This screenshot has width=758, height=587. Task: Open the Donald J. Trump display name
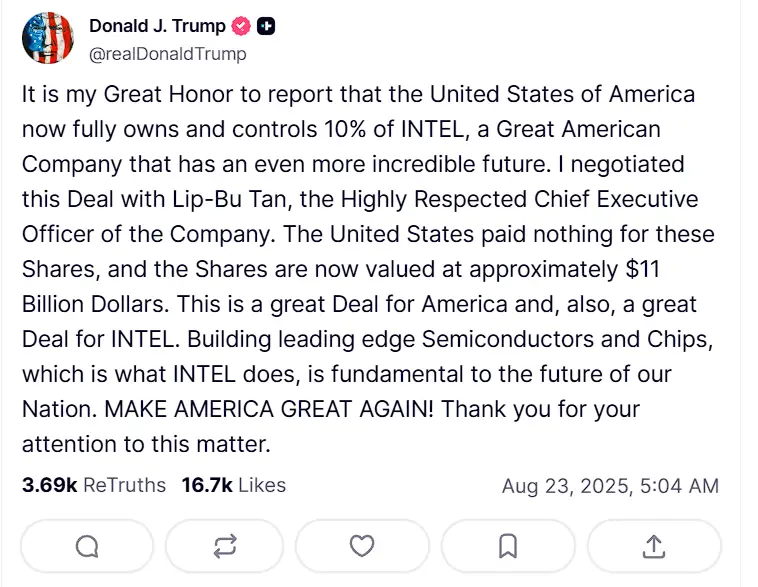pos(157,26)
